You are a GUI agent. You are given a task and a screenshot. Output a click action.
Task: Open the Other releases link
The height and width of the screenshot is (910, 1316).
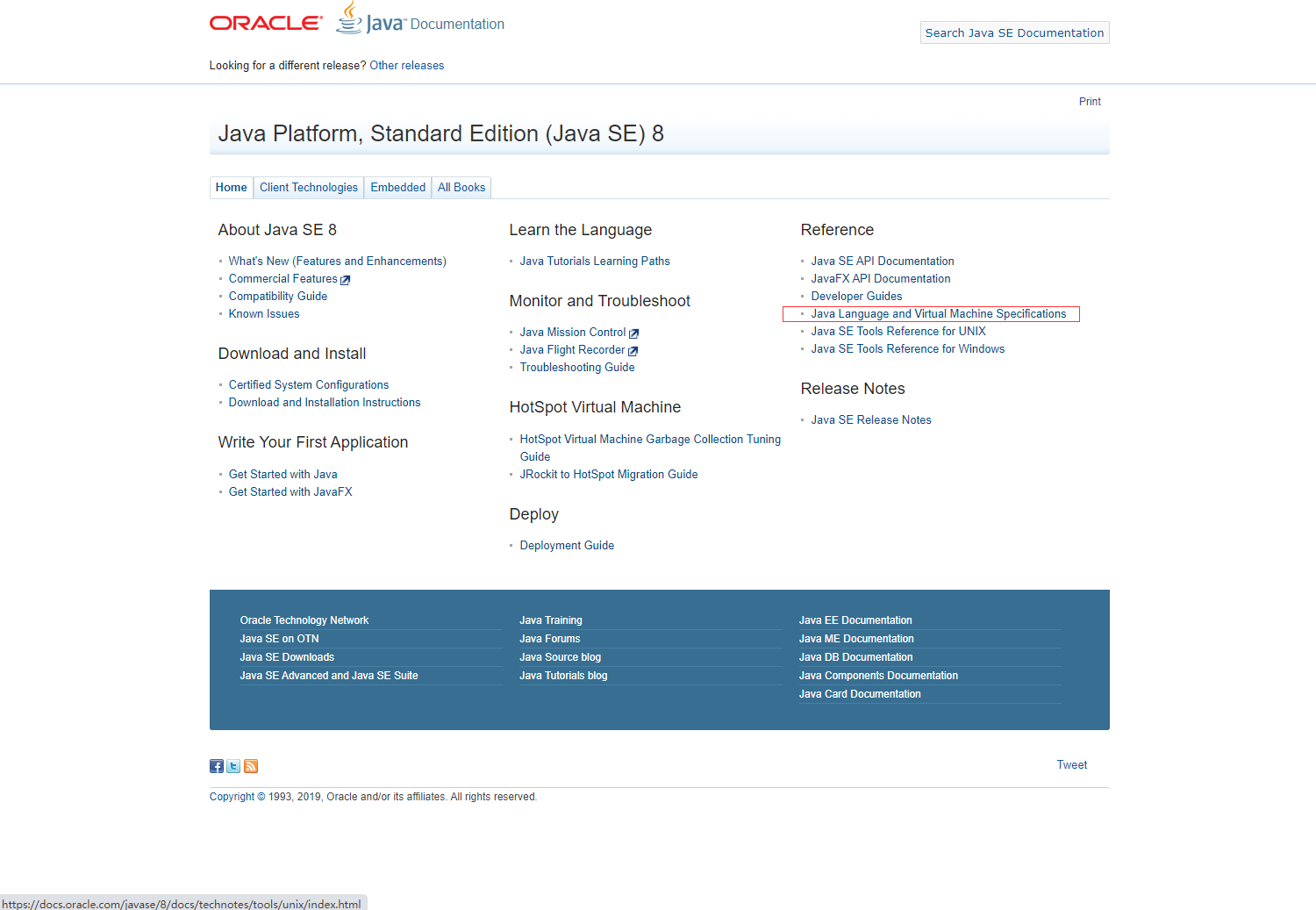[407, 66]
